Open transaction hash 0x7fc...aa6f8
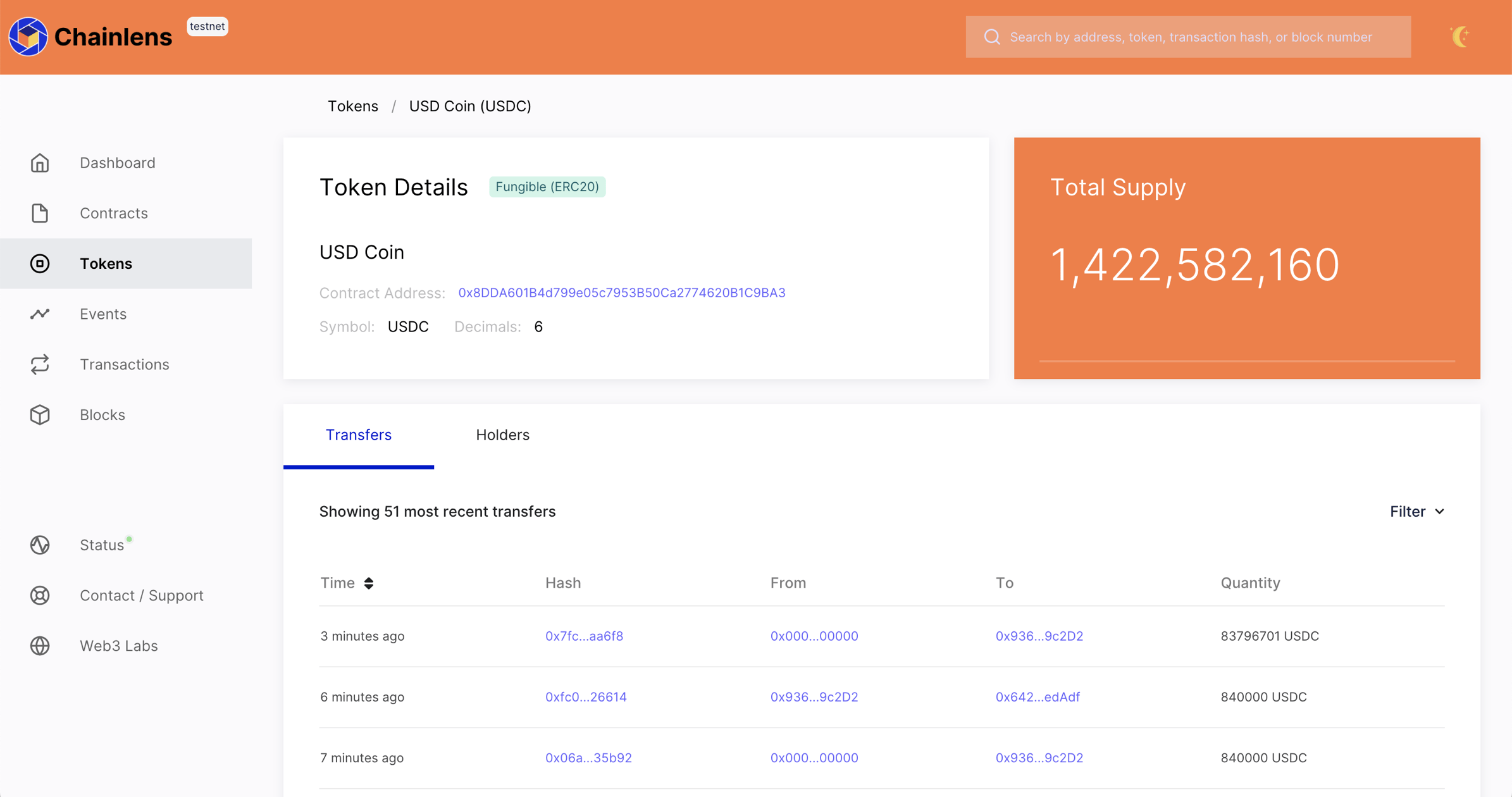This screenshot has height=797, width=1512. pos(584,636)
